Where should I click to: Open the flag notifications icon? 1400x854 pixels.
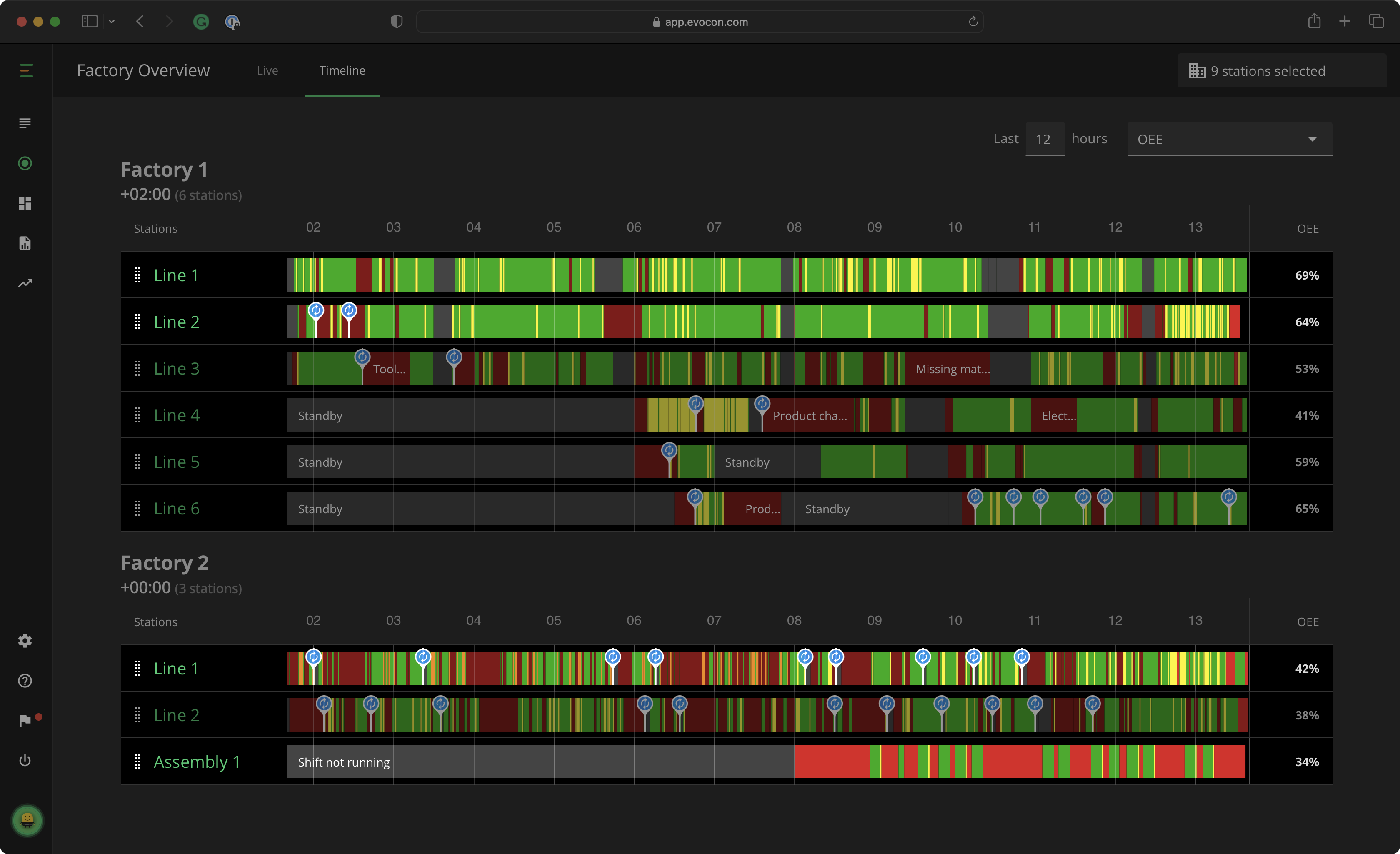click(x=25, y=720)
